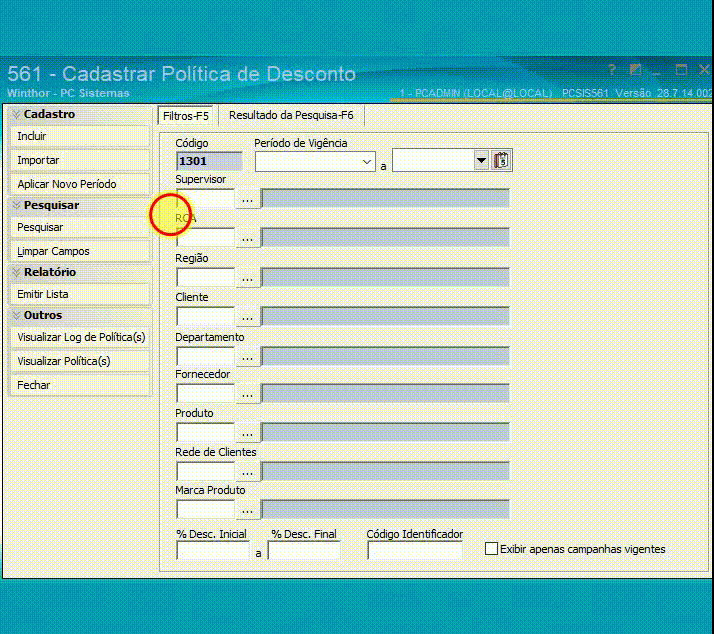Focus the Rede de Clientes code field

click(x=205, y=472)
